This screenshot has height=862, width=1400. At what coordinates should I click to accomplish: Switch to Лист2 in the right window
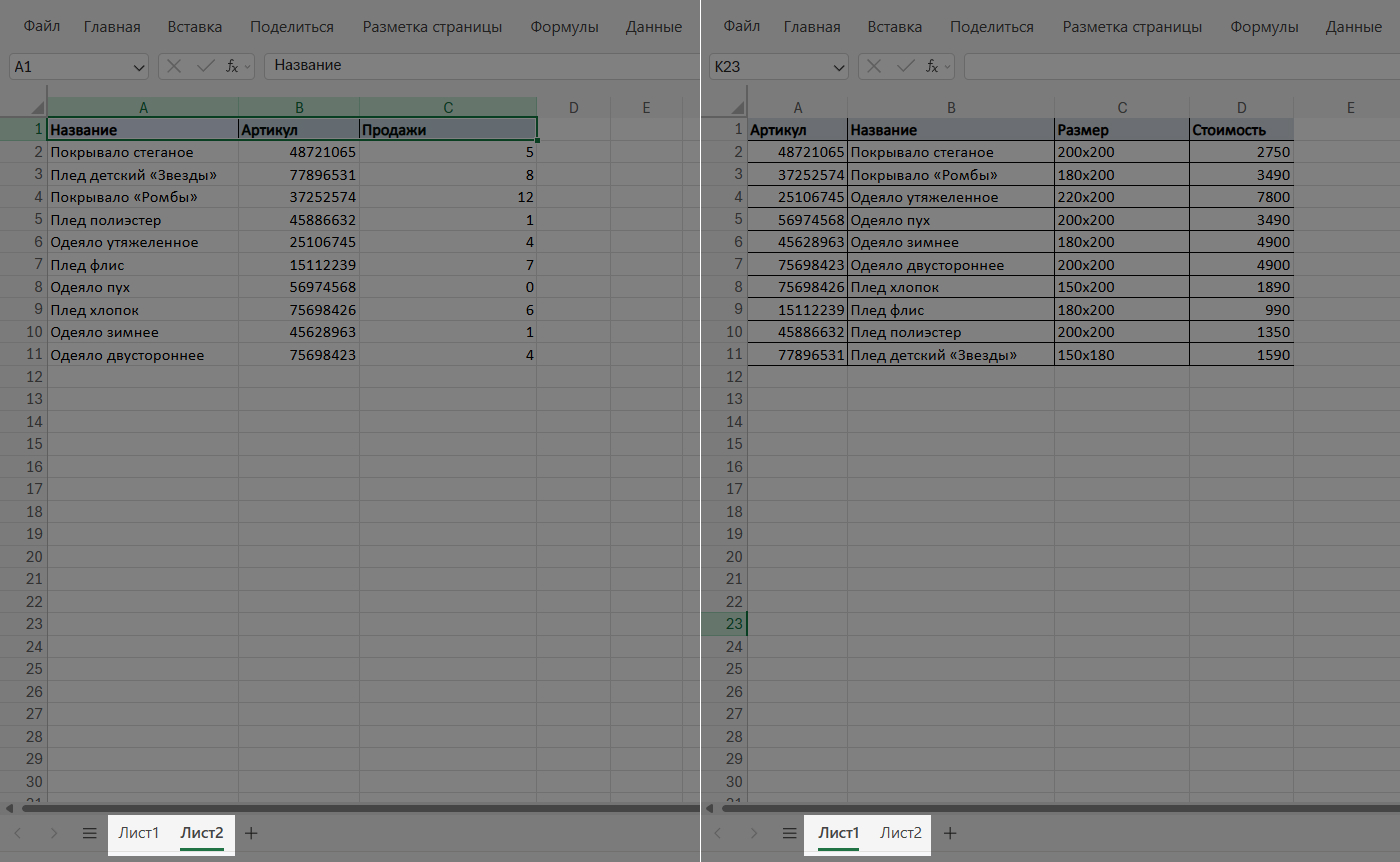tap(901, 833)
